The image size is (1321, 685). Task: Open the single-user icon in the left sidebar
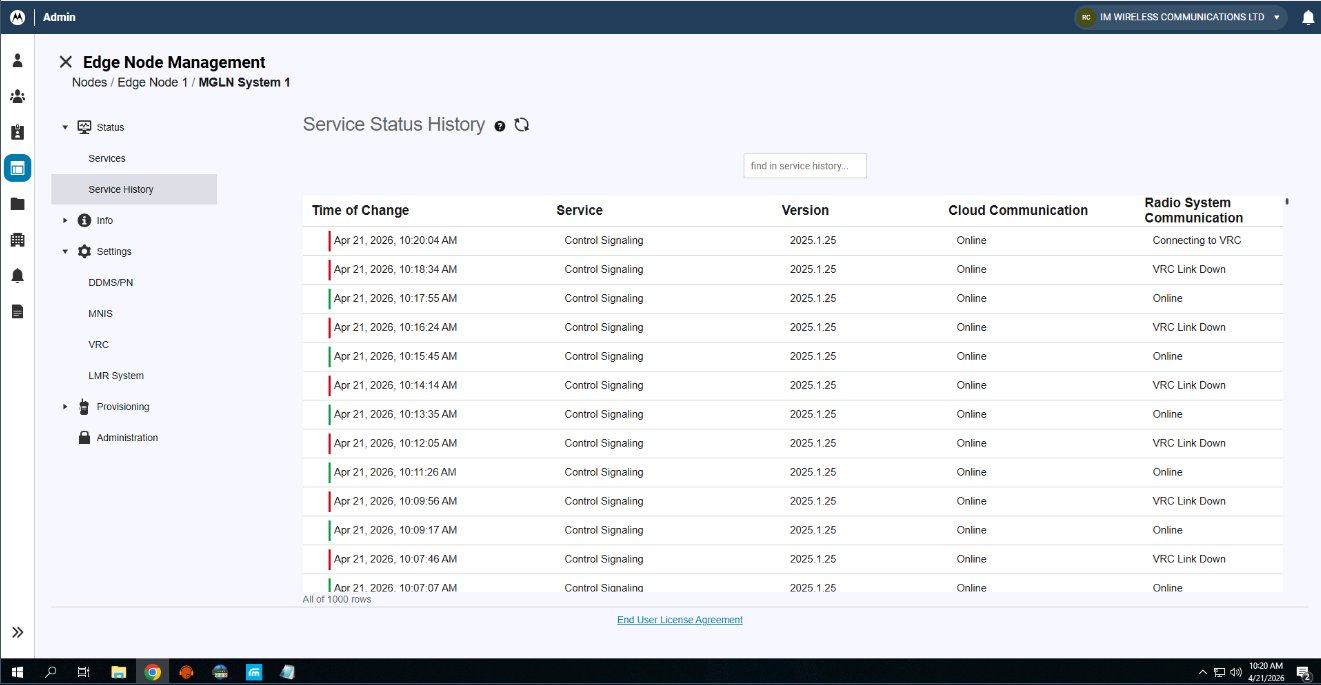click(x=17, y=60)
